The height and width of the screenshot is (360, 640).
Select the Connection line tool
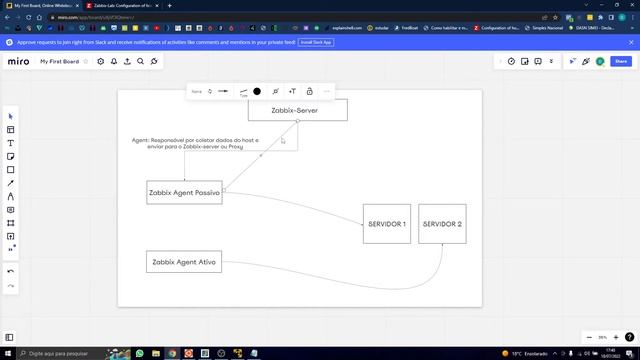coord(11,183)
